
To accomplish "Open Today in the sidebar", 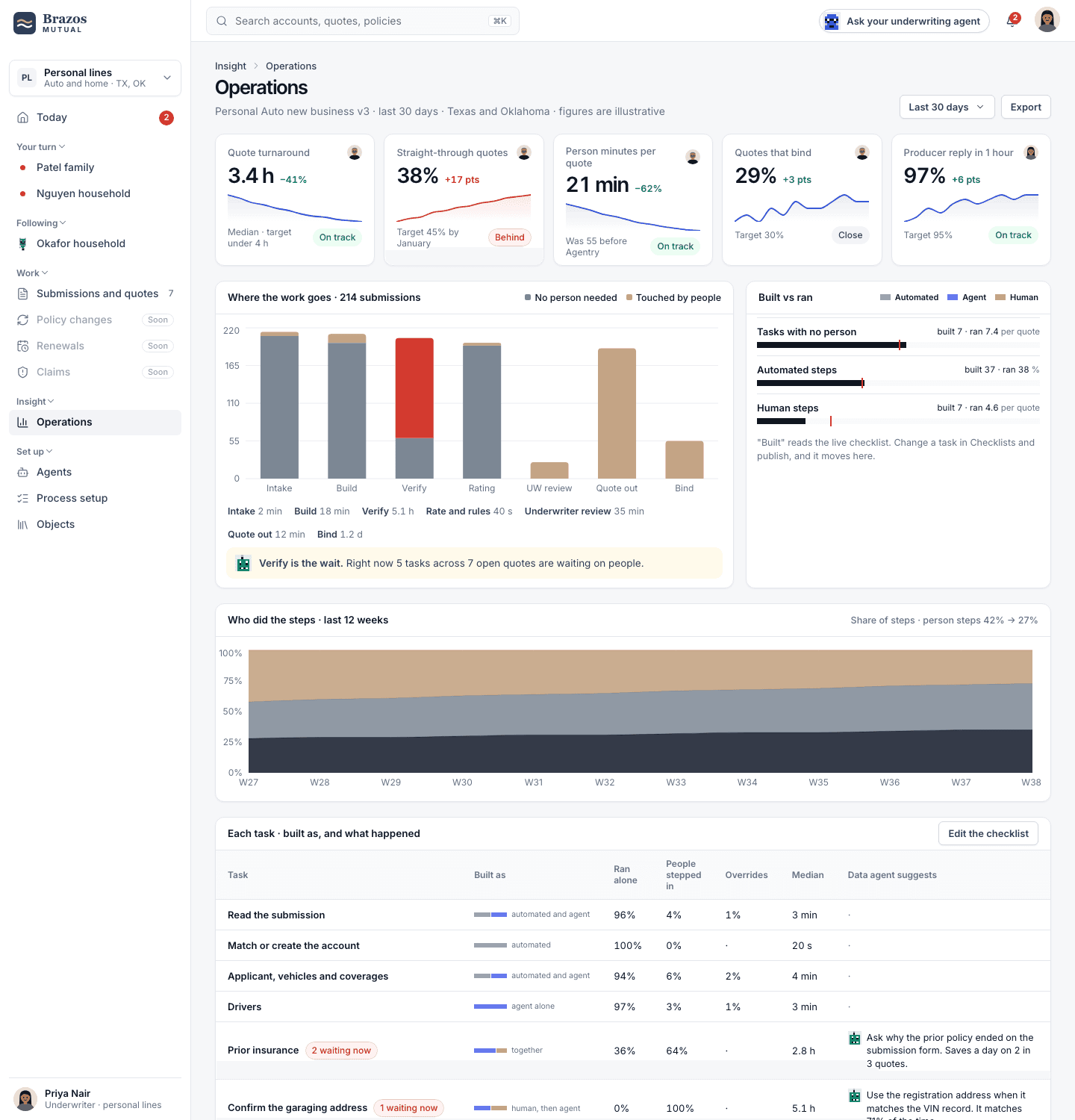I will click(x=95, y=117).
